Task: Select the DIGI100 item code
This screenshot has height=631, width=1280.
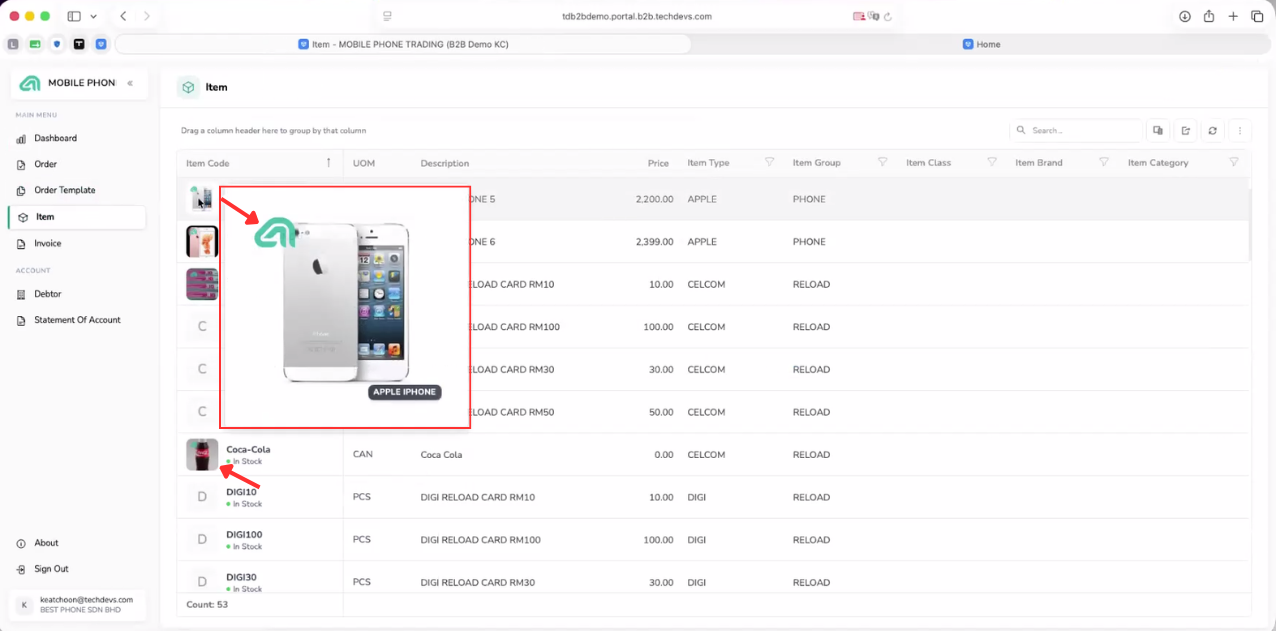Action: pyautogui.click(x=244, y=535)
